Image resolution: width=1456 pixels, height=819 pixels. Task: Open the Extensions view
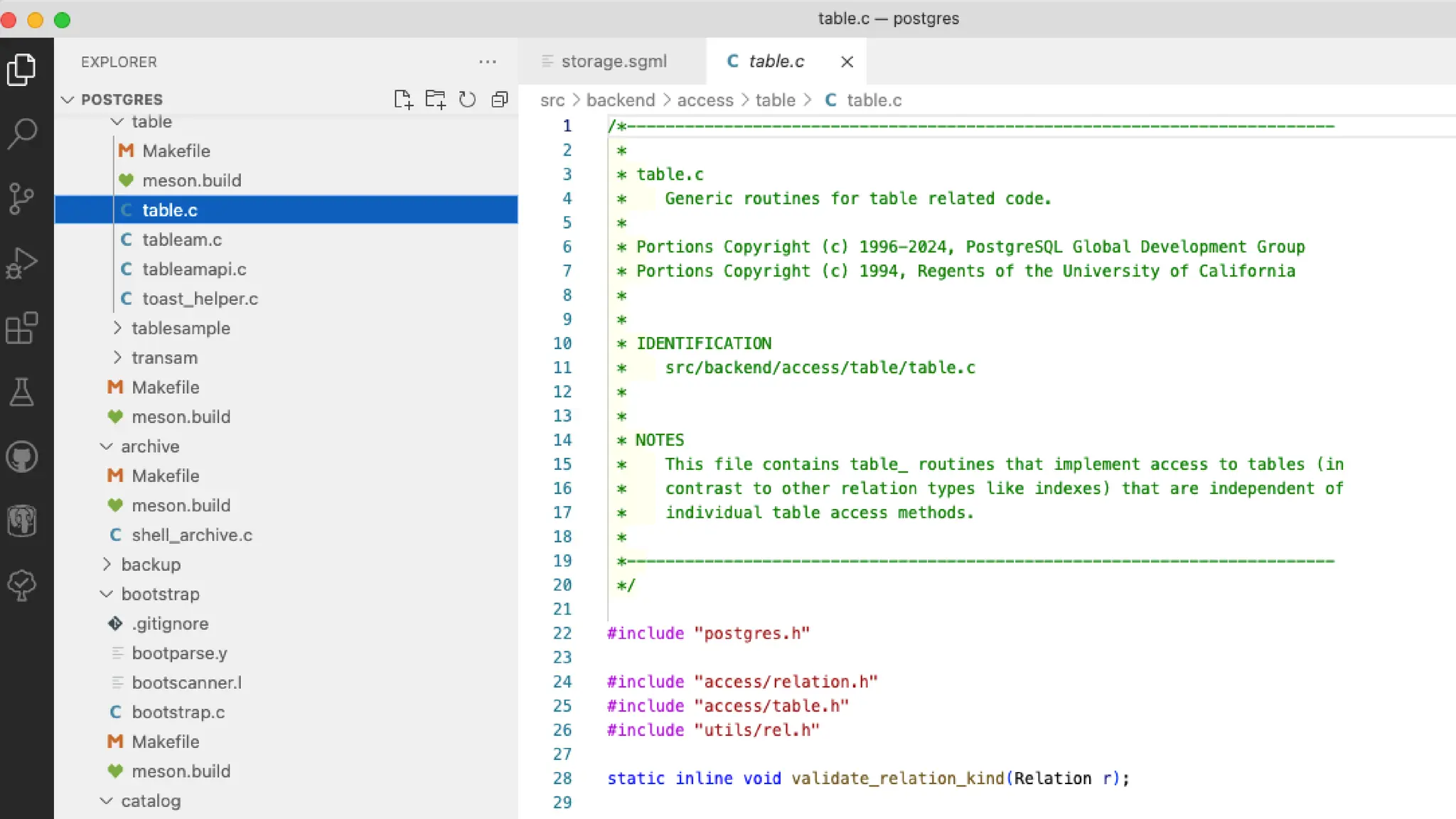22,328
